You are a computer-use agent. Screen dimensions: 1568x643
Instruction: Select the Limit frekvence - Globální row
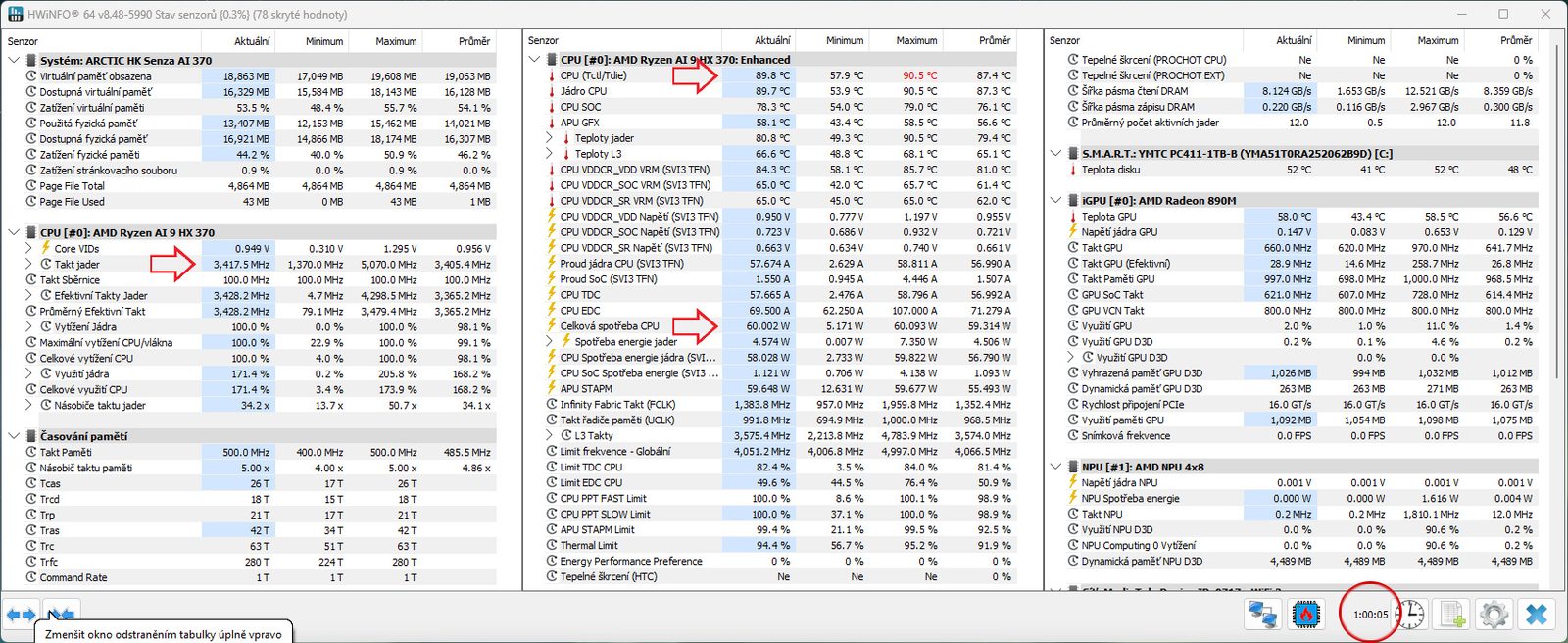click(769, 452)
